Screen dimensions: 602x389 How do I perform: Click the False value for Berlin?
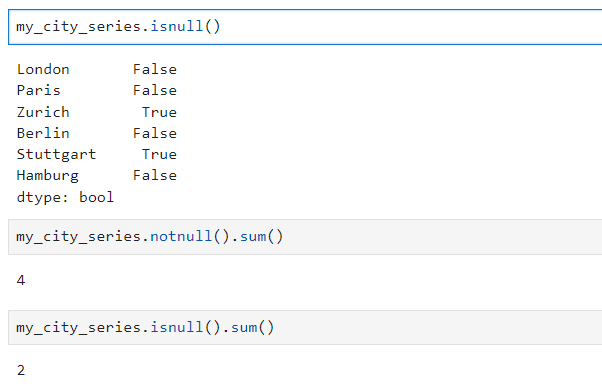coord(155,133)
